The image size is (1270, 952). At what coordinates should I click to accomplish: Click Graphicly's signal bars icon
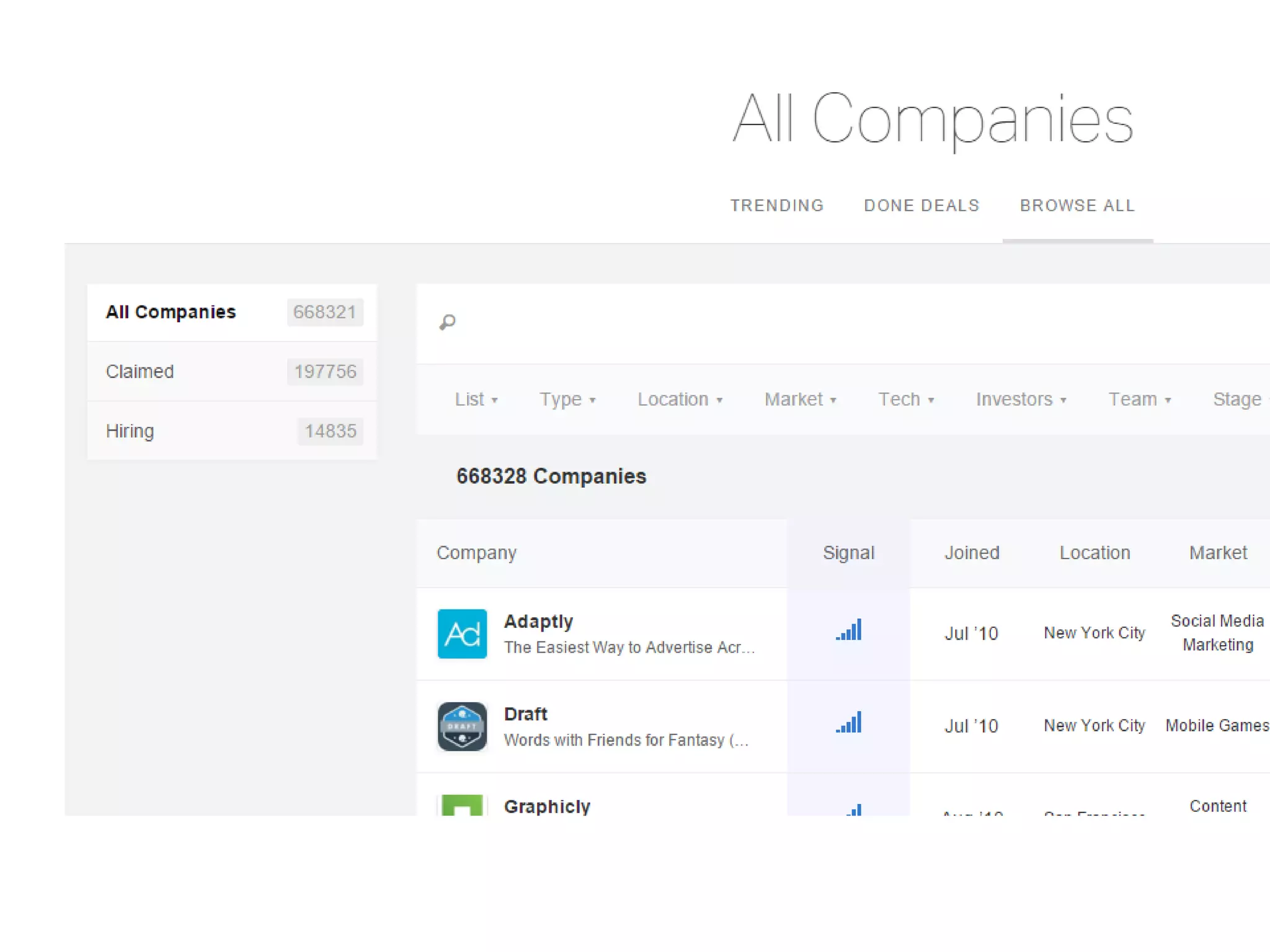tap(854, 809)
